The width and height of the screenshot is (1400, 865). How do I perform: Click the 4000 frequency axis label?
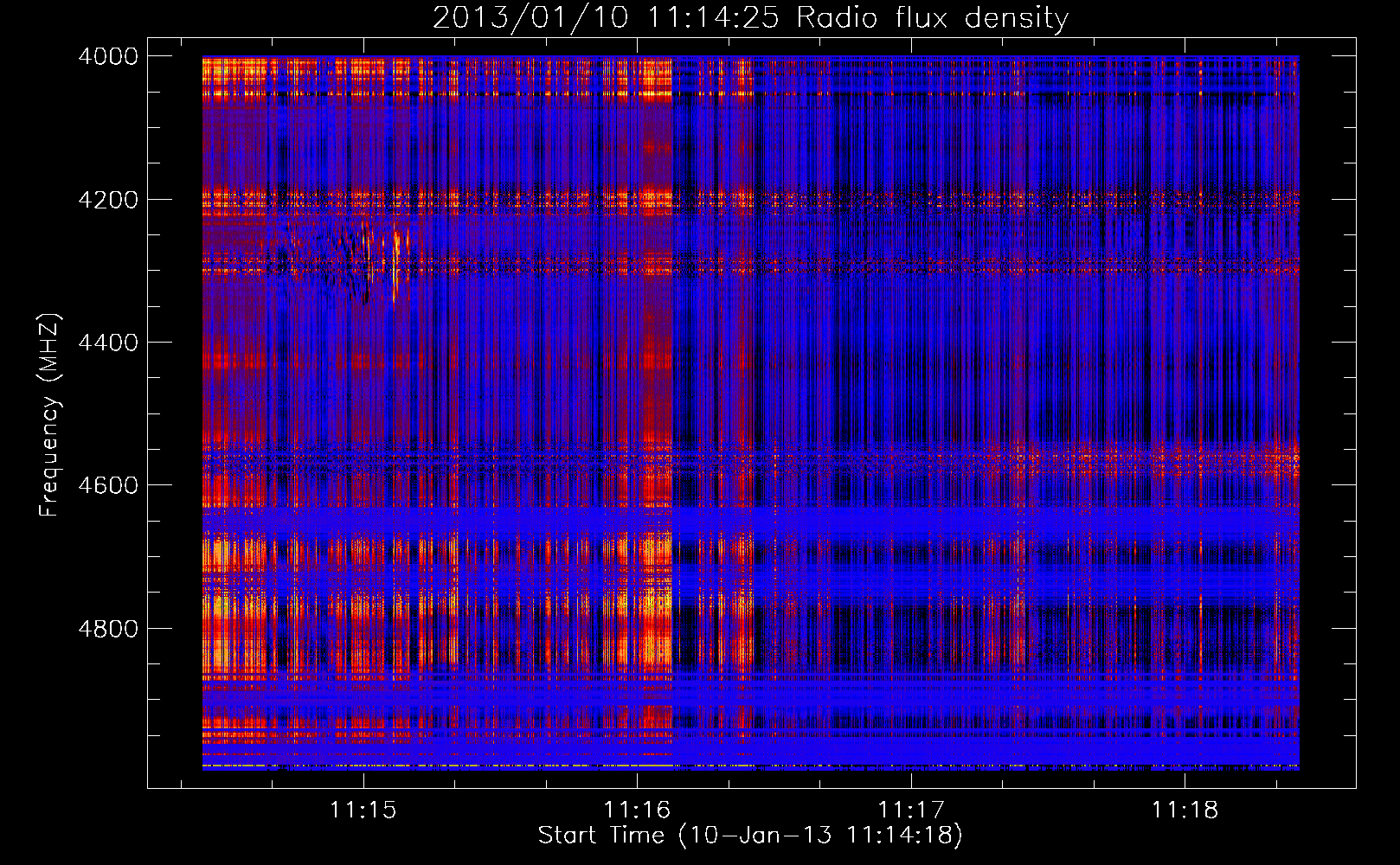pyautogui.click(x=108, y=56)
